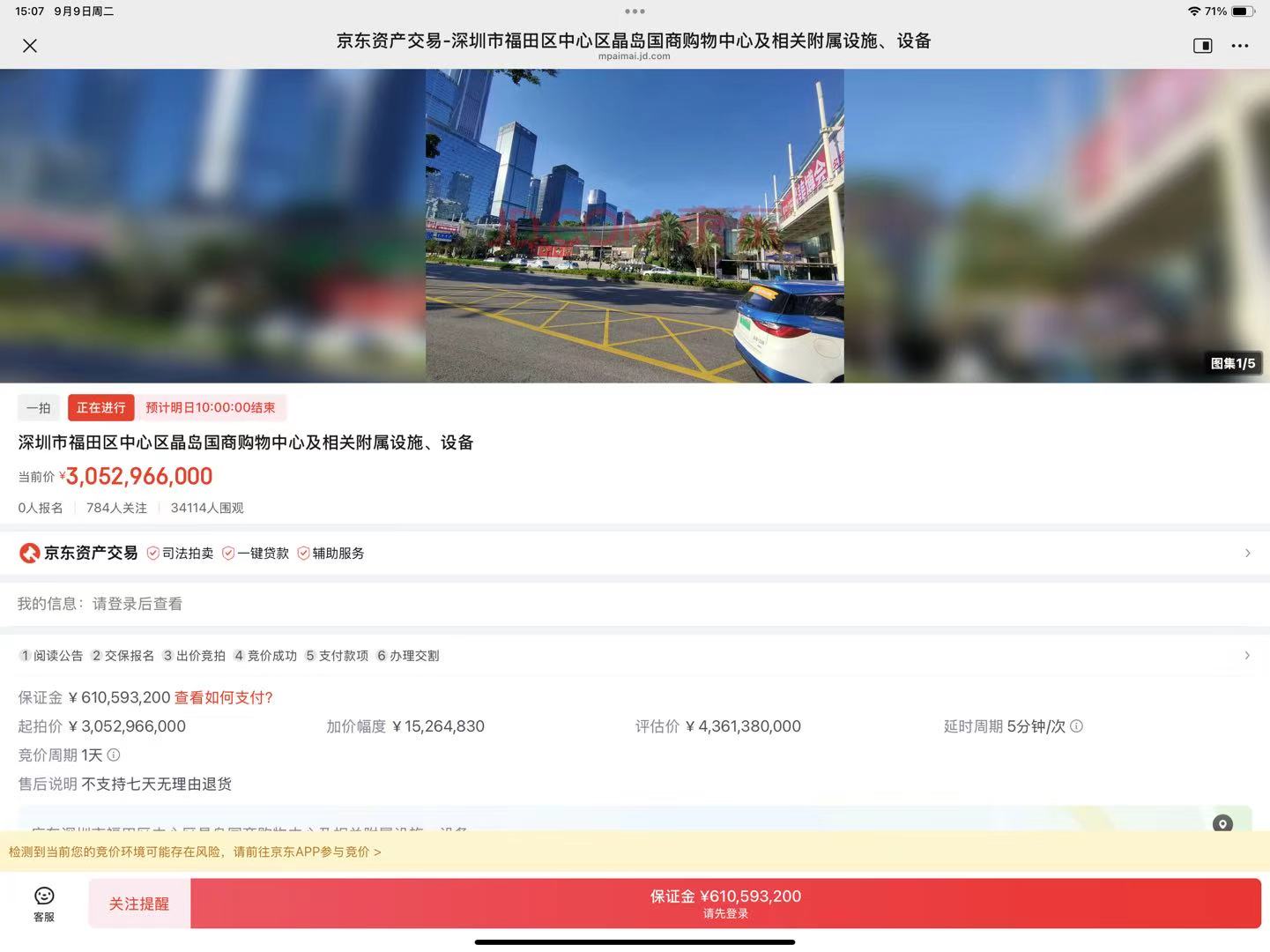1270x952 pixels.
Task: Tap the split view window icon
Action: tap(1202, 46)
